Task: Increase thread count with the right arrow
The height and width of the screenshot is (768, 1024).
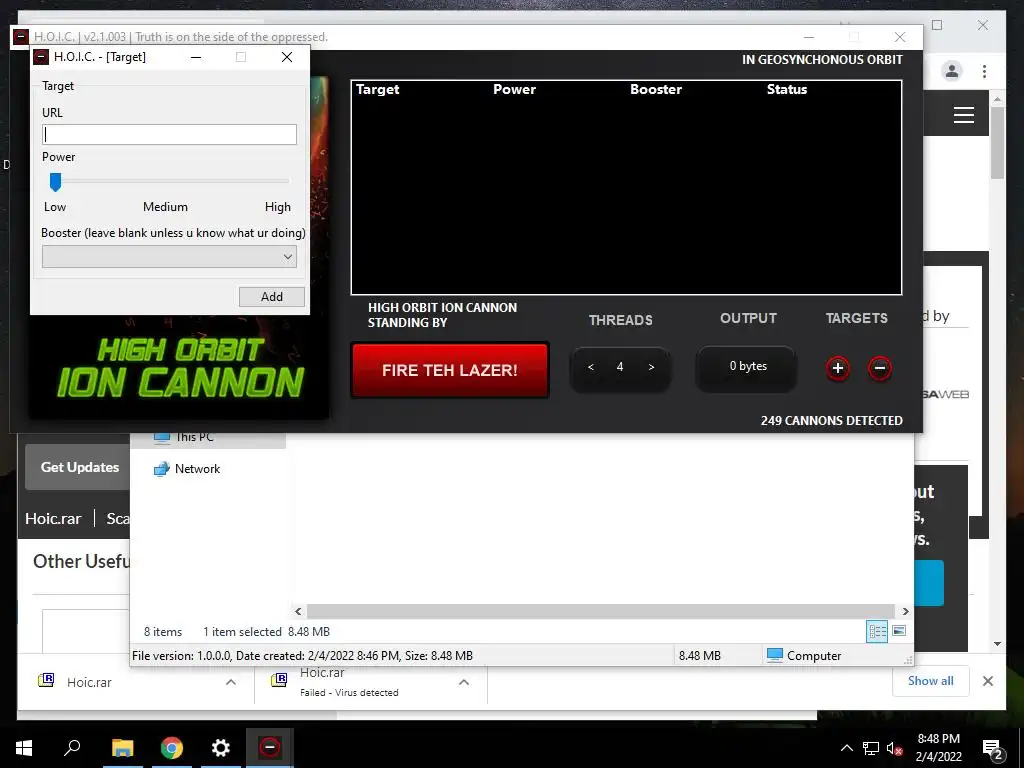Action: click(x=651, y=367)
